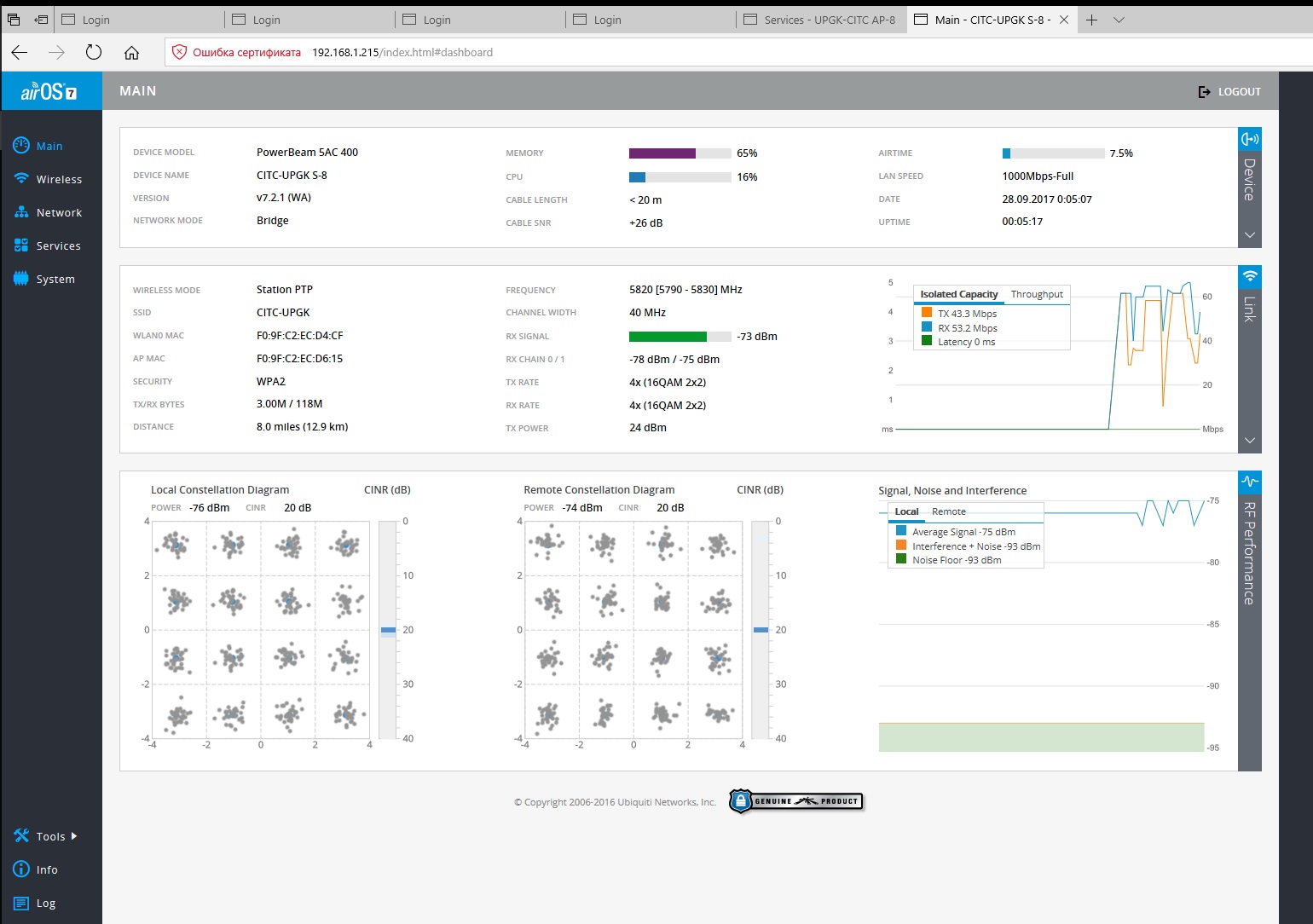Click the airOS 7 logo
The width and height of the screenshot is (1313, 924).
[x=49, y=91]
